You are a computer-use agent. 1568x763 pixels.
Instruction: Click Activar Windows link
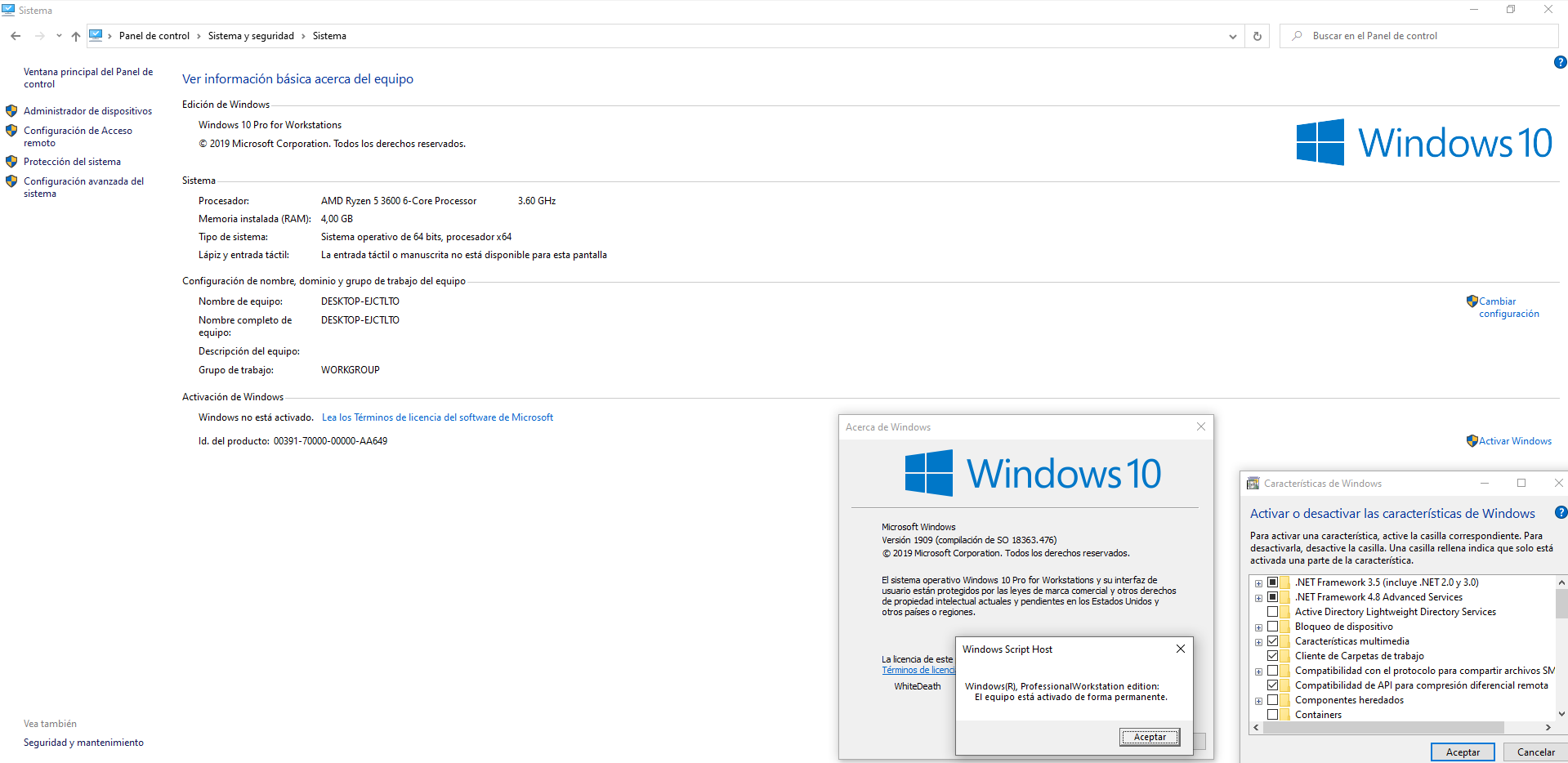point(1515,441)
